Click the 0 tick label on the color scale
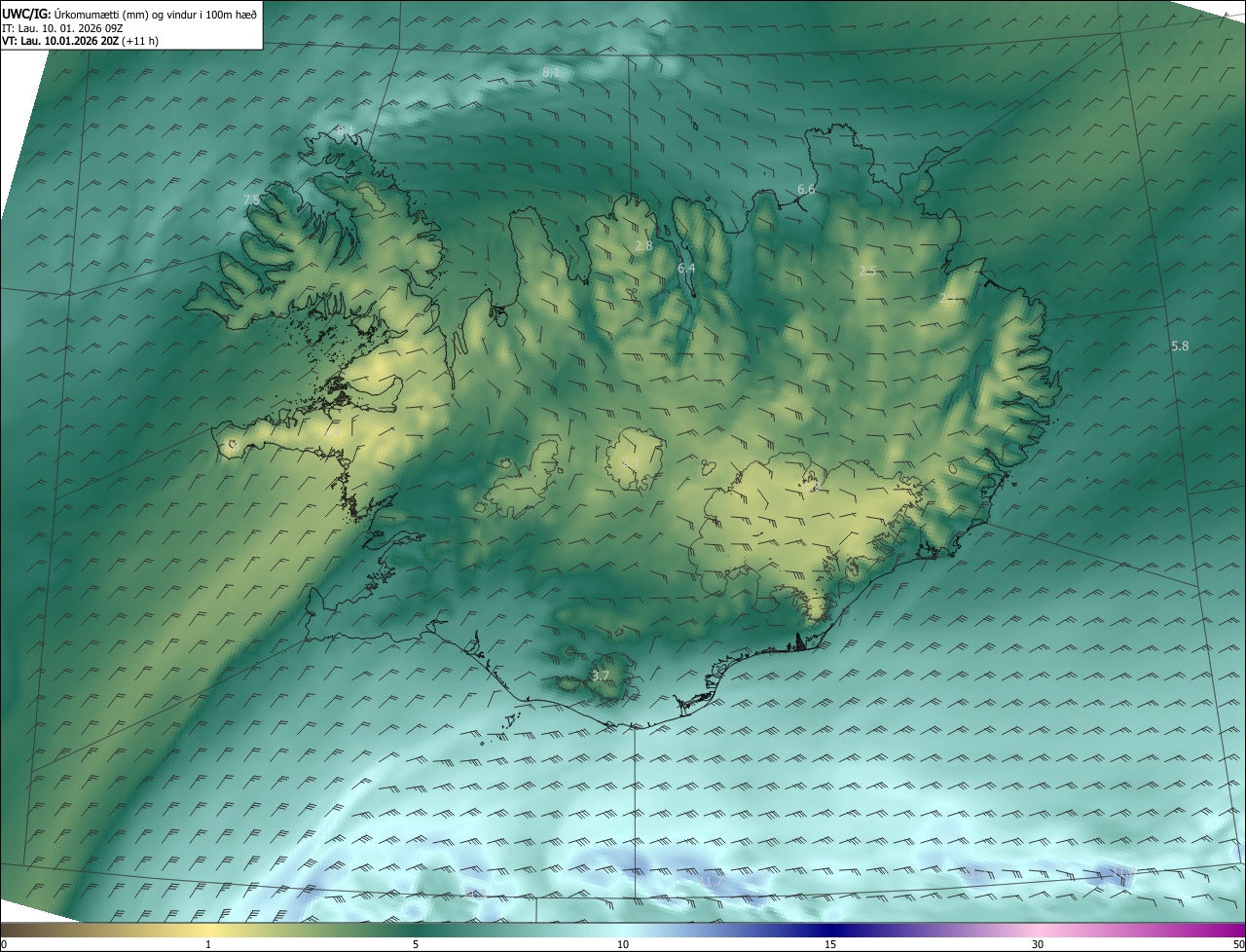The image size is (1246, 952). [x=4, y=944]
